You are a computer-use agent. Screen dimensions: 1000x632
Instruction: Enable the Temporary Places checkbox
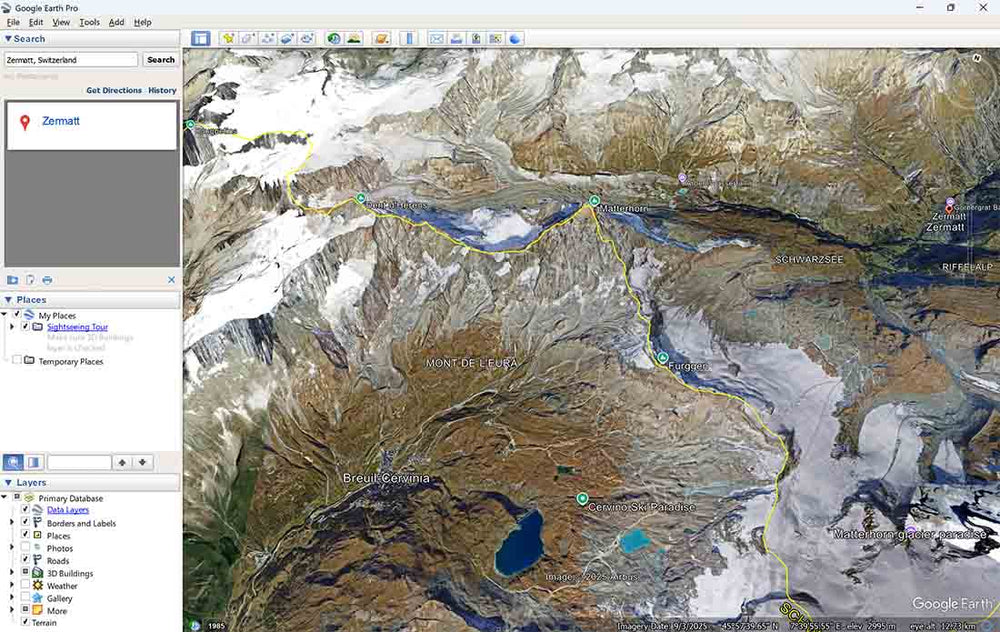pyautogui.click(x=17, y=360)
